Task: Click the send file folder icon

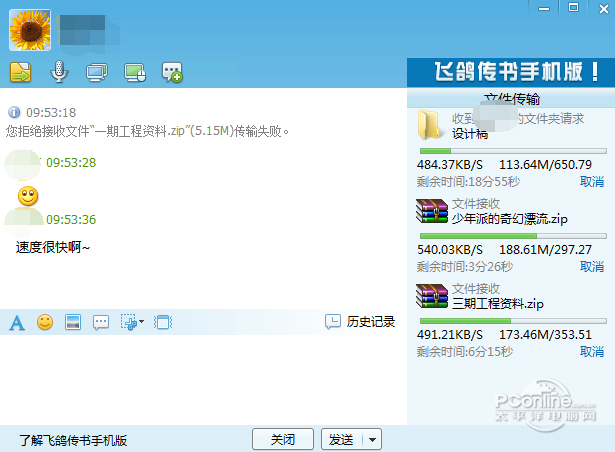Action: [x=20, y=72]
